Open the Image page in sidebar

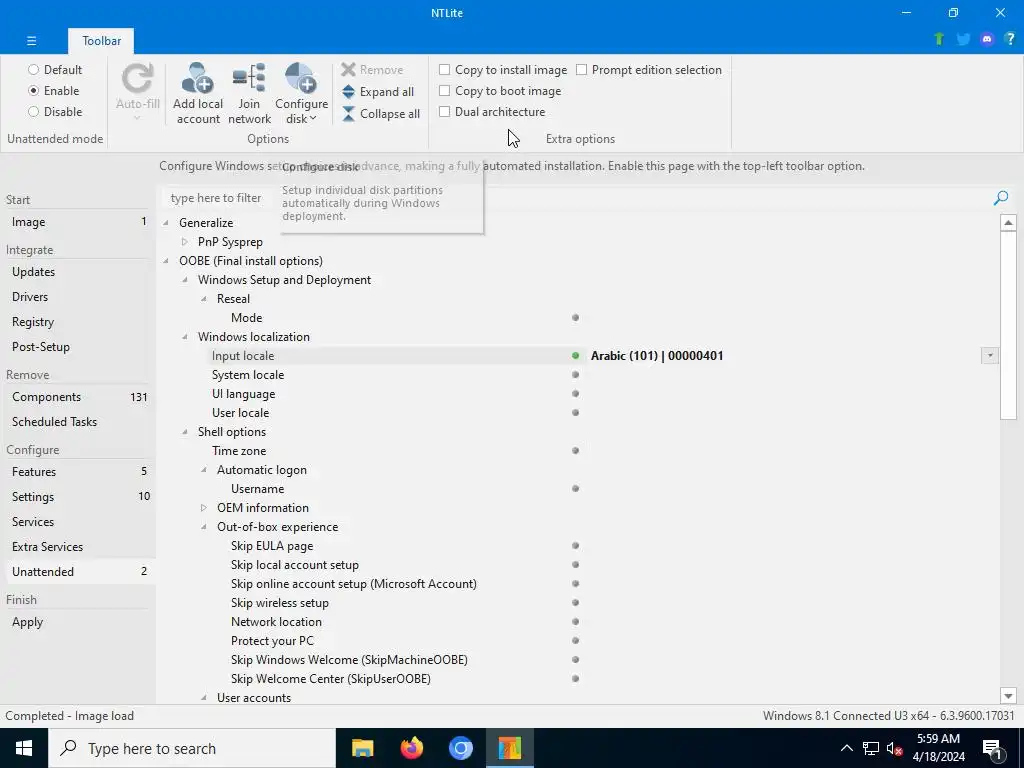coord(78,222)
